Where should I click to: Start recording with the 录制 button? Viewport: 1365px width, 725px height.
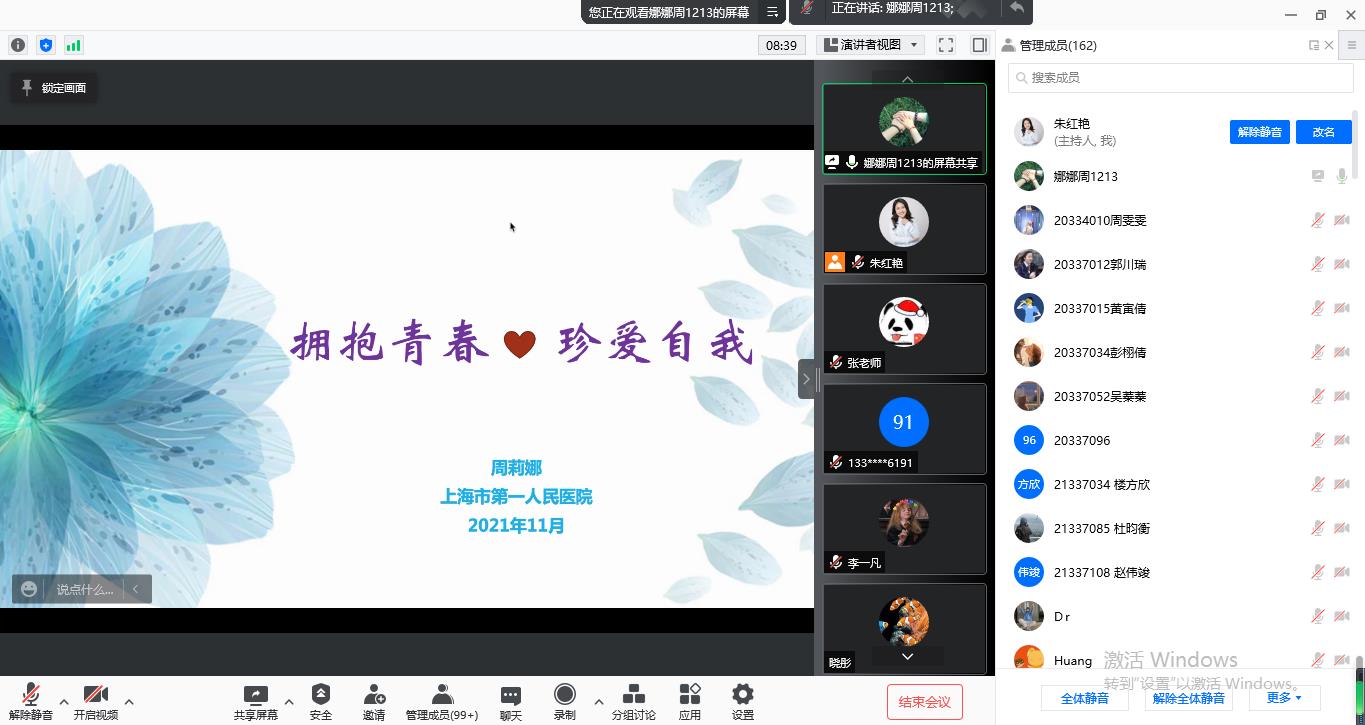point(565,701)
